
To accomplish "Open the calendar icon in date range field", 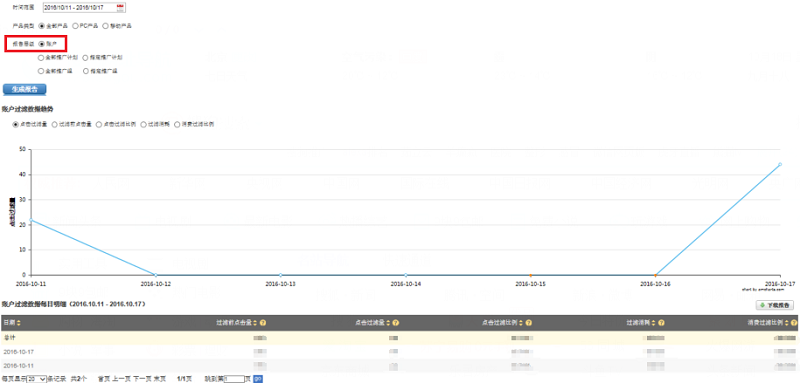I will 120,7.
